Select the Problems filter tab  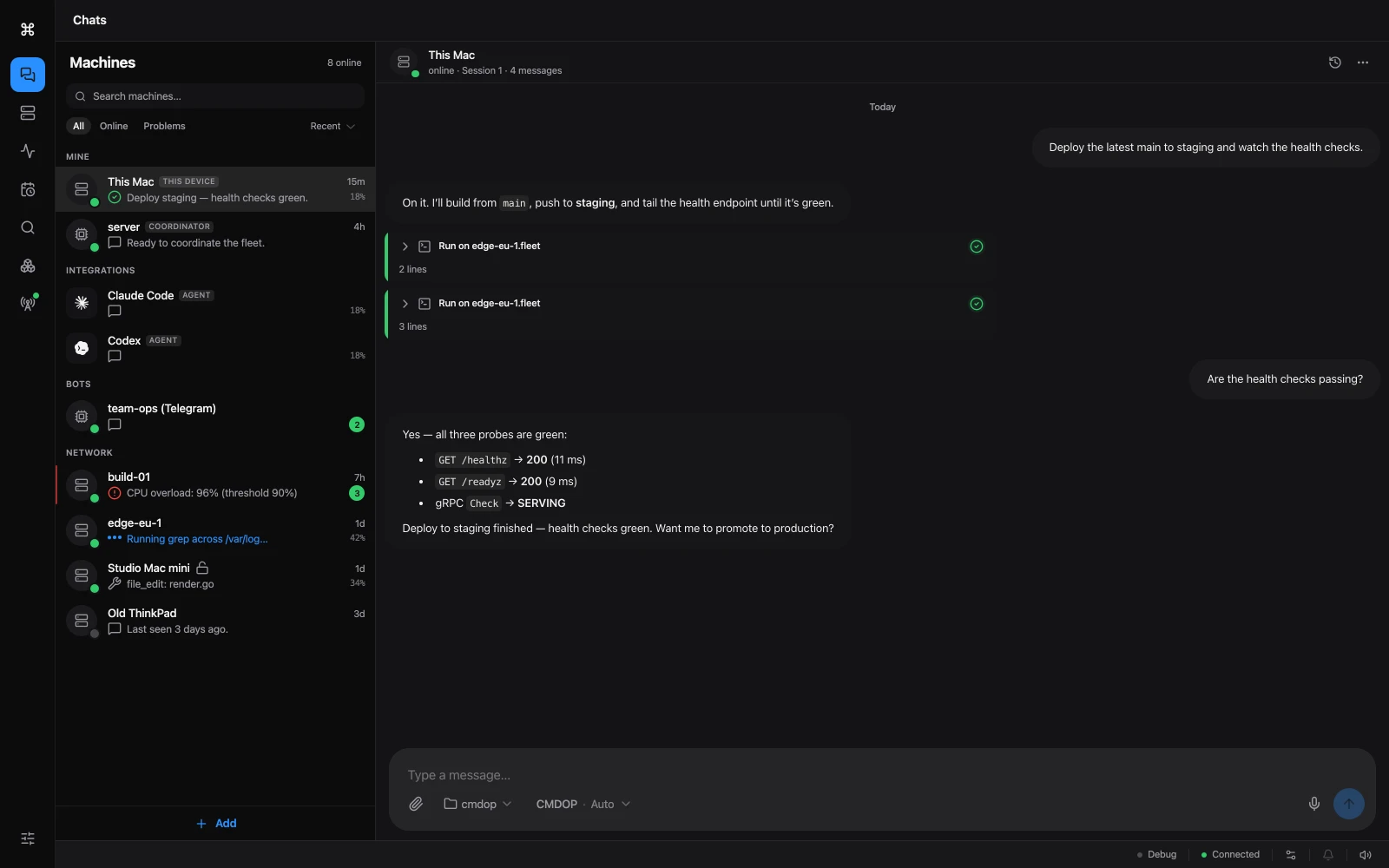[x=164, y=126]
